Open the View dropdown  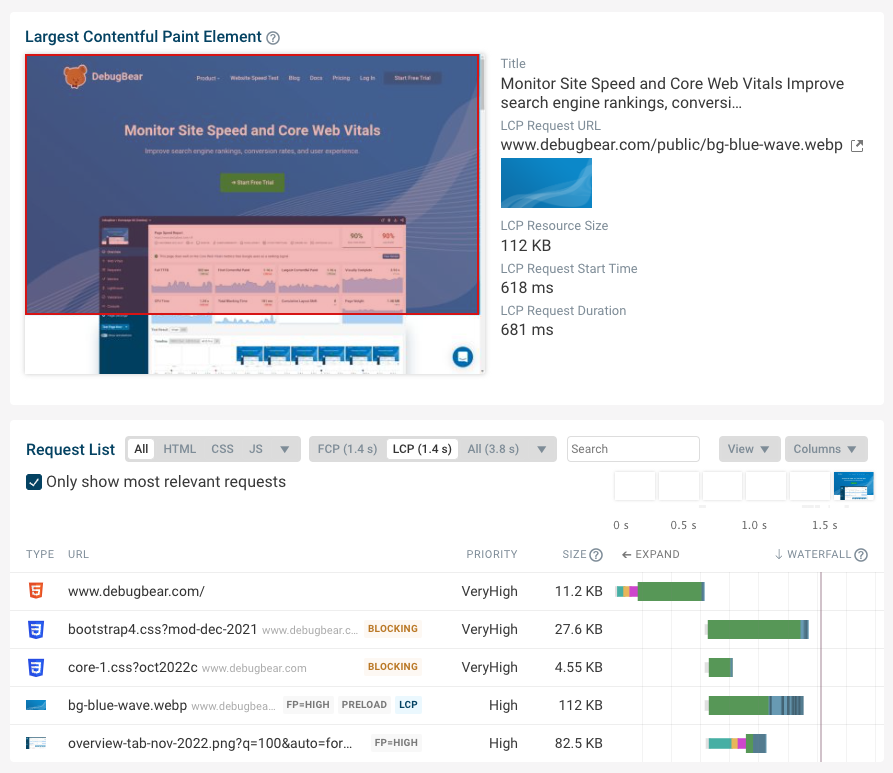coord(748,449)
